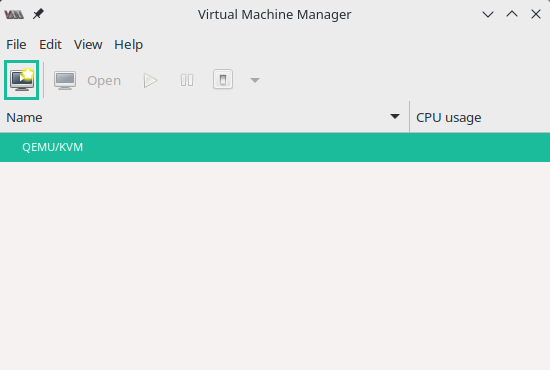The image size is (550, 370).
Task: Click the show console monitor icon
Action: pos(65,80)
